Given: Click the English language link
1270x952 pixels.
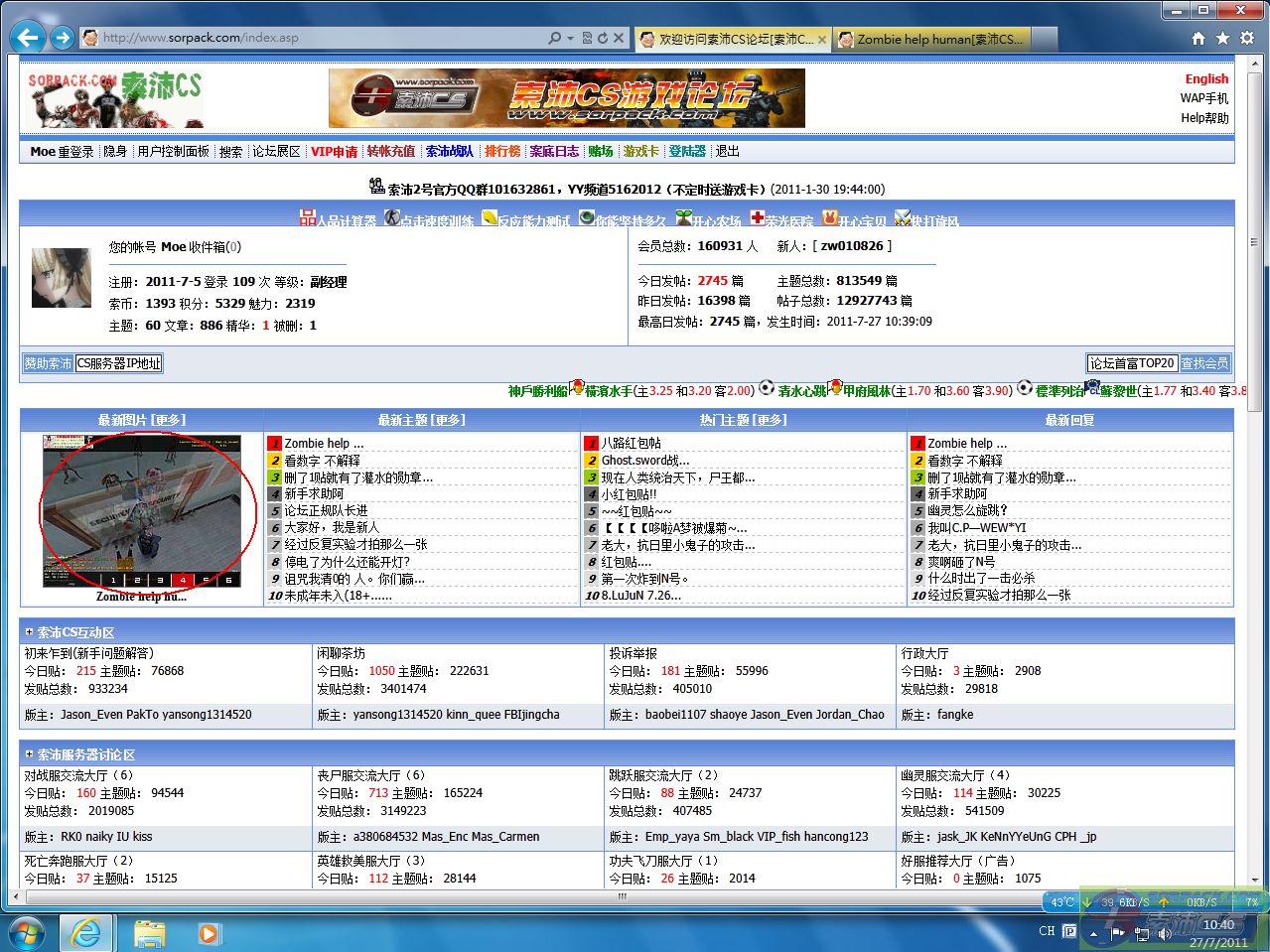Looking at the screenshot, I should (1206, 78).
